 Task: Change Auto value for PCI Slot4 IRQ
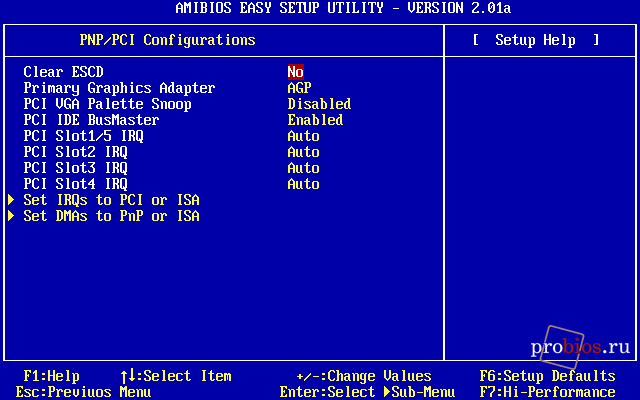point(303,184)
